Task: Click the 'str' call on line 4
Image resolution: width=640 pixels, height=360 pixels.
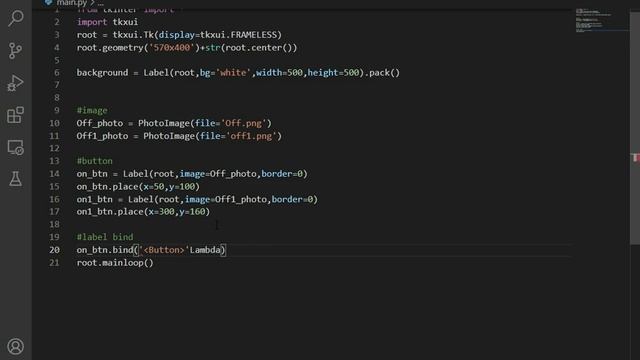Action: click(x=212, y=48)
